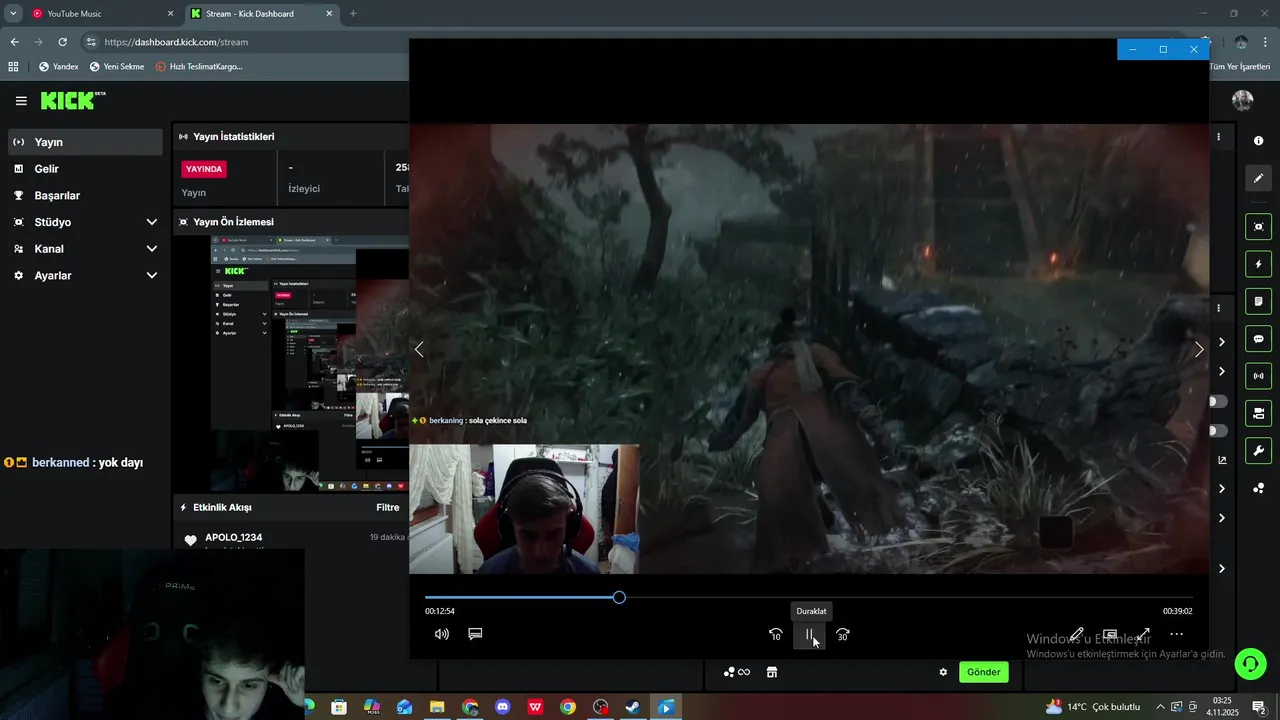The width and height of the screenshot is (1280, 720).
Task: Open File Explorer from the taskbar
Action: pyautogui.click(x=437, y=707)
